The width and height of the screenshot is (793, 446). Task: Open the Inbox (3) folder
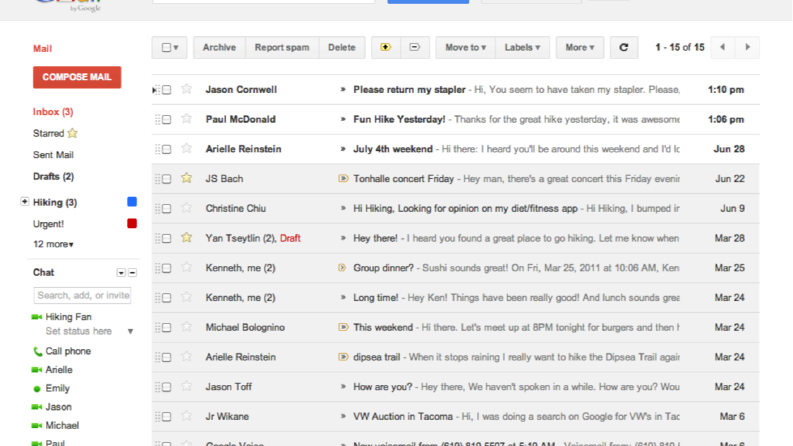[53, 112]
